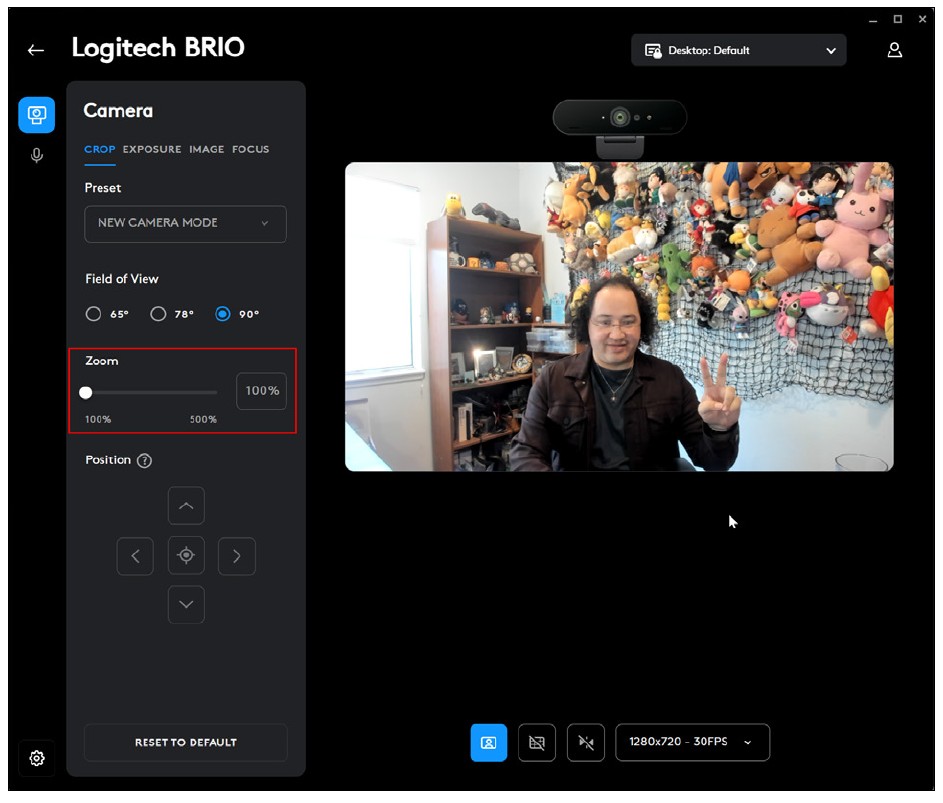The height and width of the screenshot is (803, 943).
Task: Click the back arrow beside Logitech BRIO
Action: coord(36,50)
